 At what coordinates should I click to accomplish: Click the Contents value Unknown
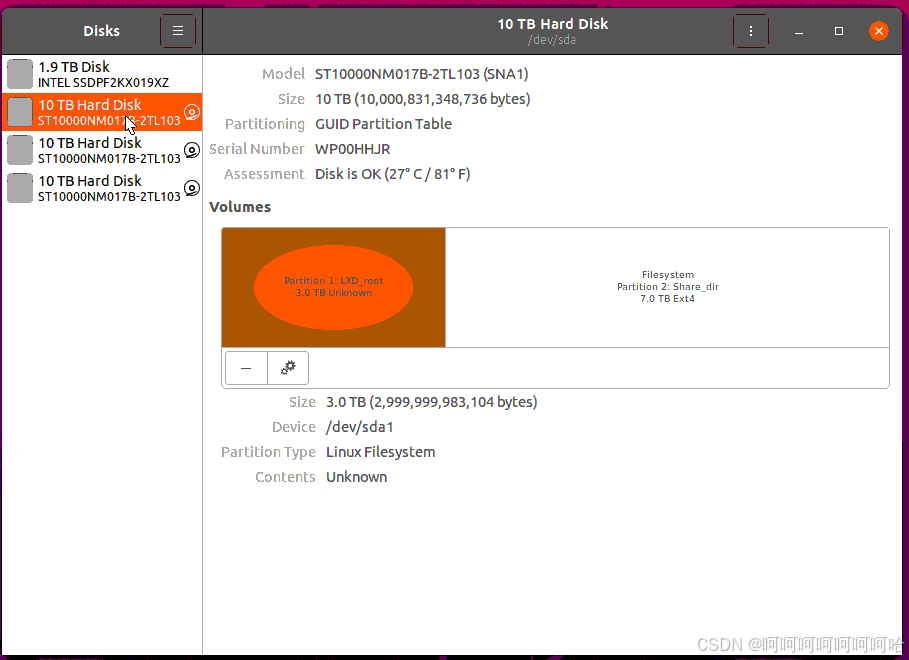click(x=356, y=477)
